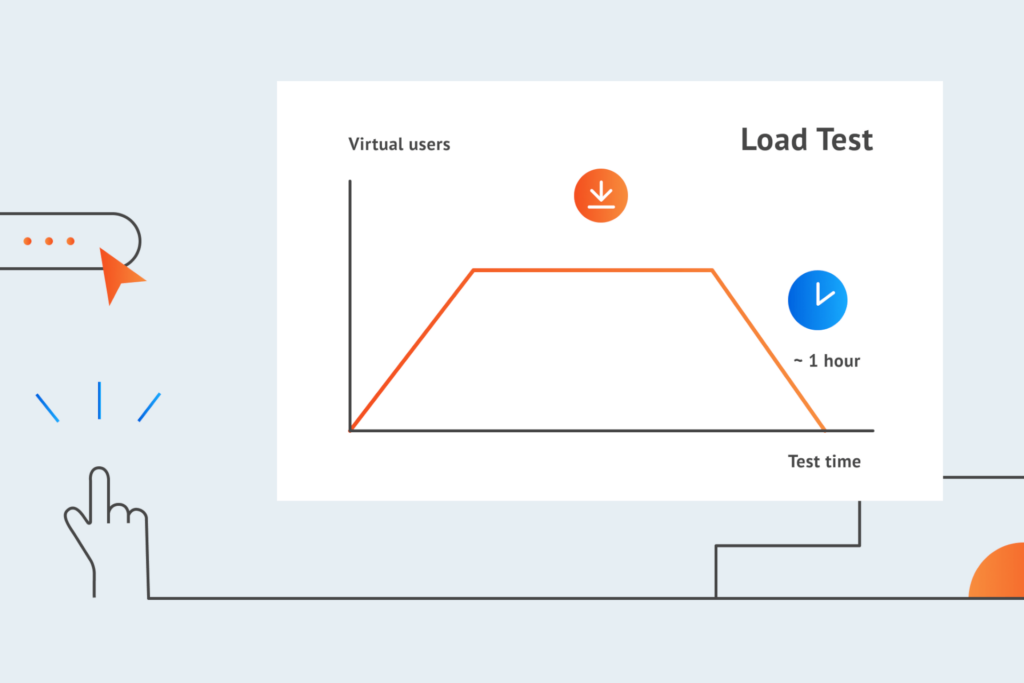
Task: Click the orange semicircle at bottom right
Action: 997,569
